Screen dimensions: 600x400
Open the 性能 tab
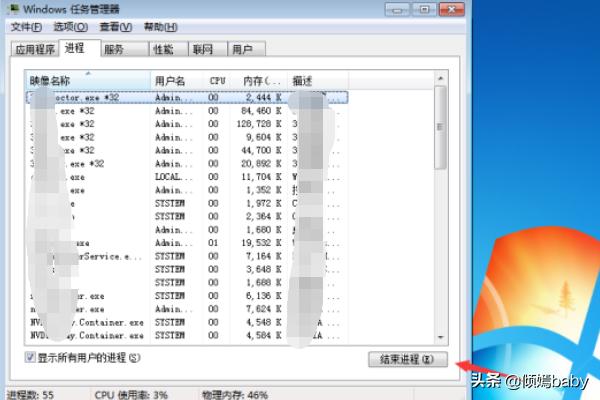pyautogui.click(x=168, y=49)
